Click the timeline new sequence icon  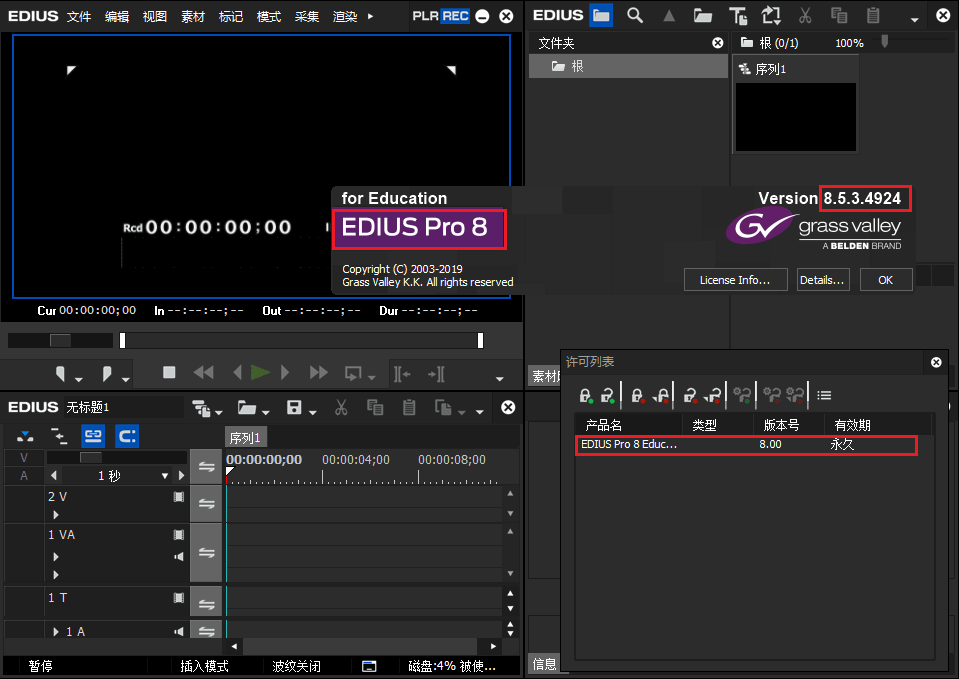point(201,407)
